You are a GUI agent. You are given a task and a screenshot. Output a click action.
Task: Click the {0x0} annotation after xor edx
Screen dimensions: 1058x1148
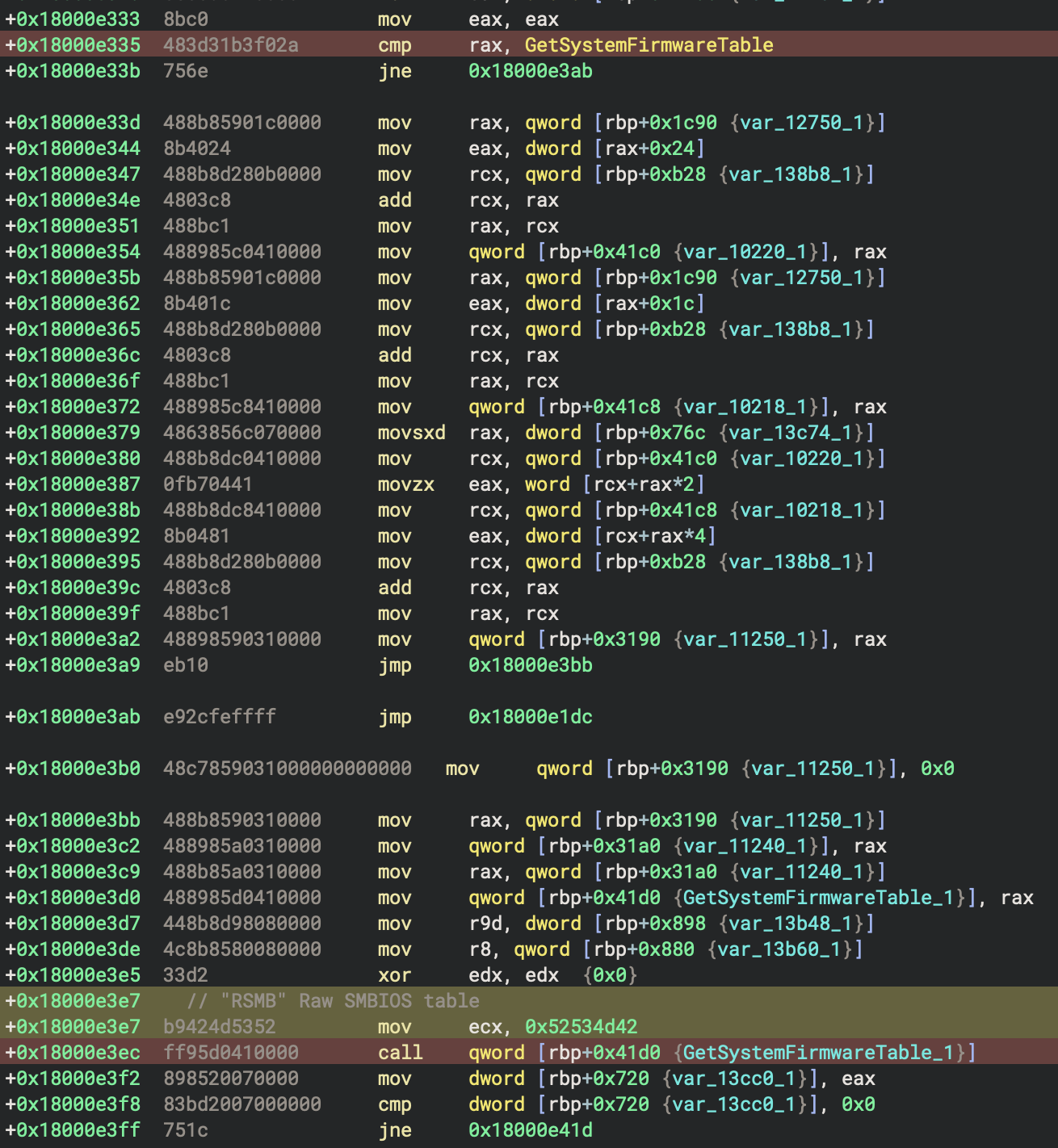[610, 974]
